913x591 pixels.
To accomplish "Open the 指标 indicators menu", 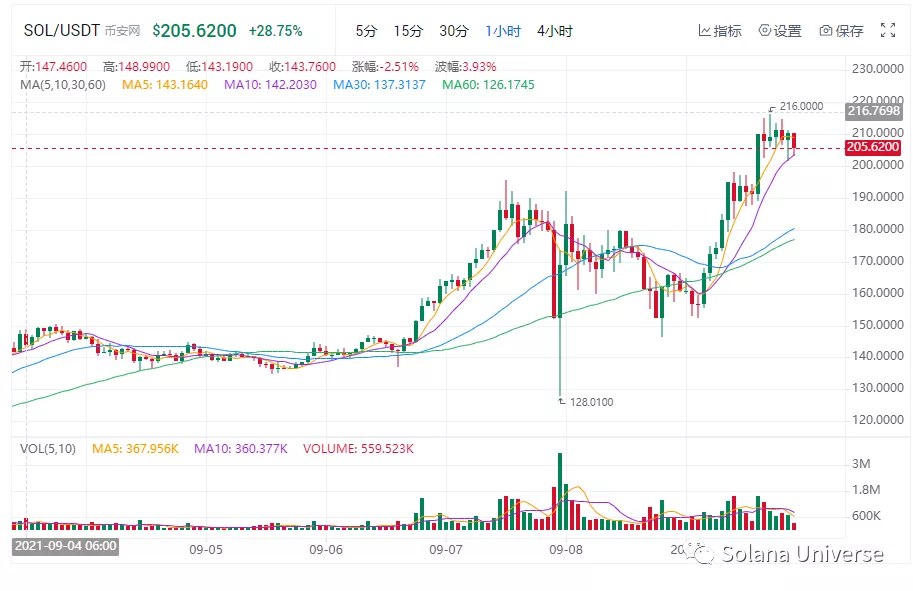I will click(720, 31).
